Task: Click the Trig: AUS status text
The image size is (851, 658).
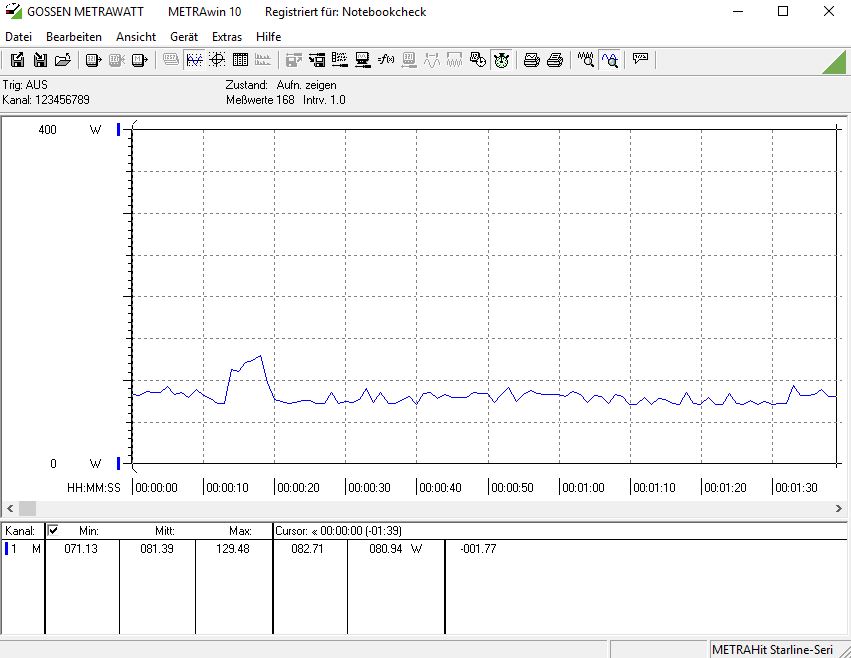Action: 25,85
